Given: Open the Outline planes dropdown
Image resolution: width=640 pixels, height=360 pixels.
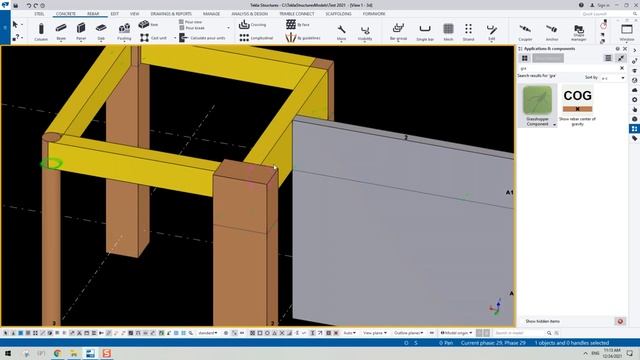Looking at the screenshot, I should pos(409,333).
